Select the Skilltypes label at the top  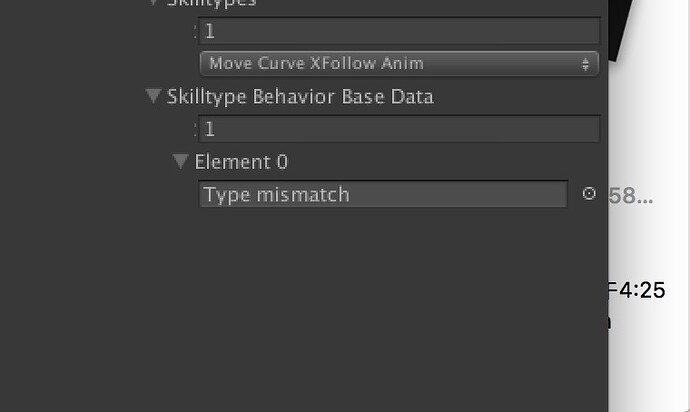[x=212, y=3]
